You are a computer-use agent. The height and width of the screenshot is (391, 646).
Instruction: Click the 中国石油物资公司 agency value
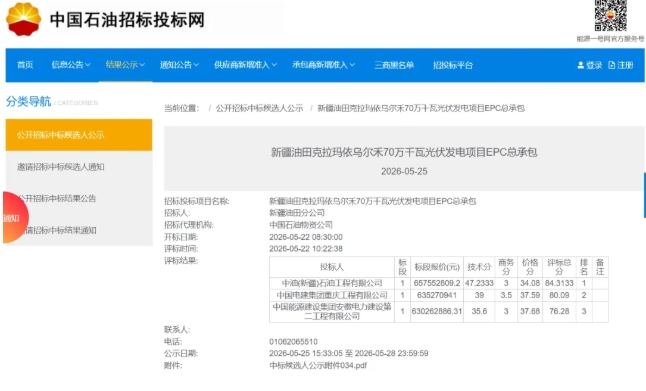301,225
